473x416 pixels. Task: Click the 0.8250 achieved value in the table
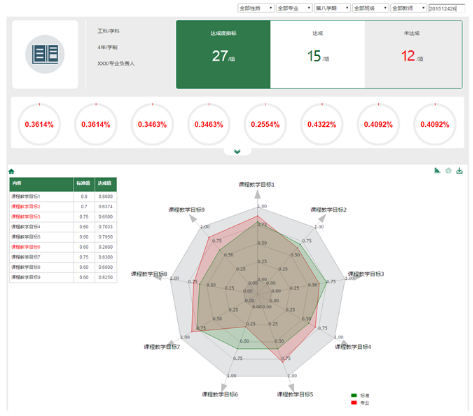[x=106, y=277]
